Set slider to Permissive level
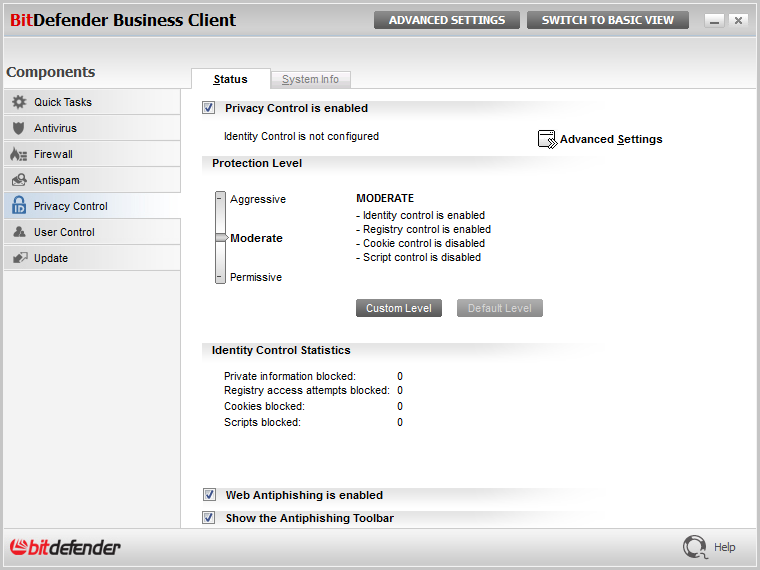The height and width of the screenshot is (570, 760). [220, 277]
